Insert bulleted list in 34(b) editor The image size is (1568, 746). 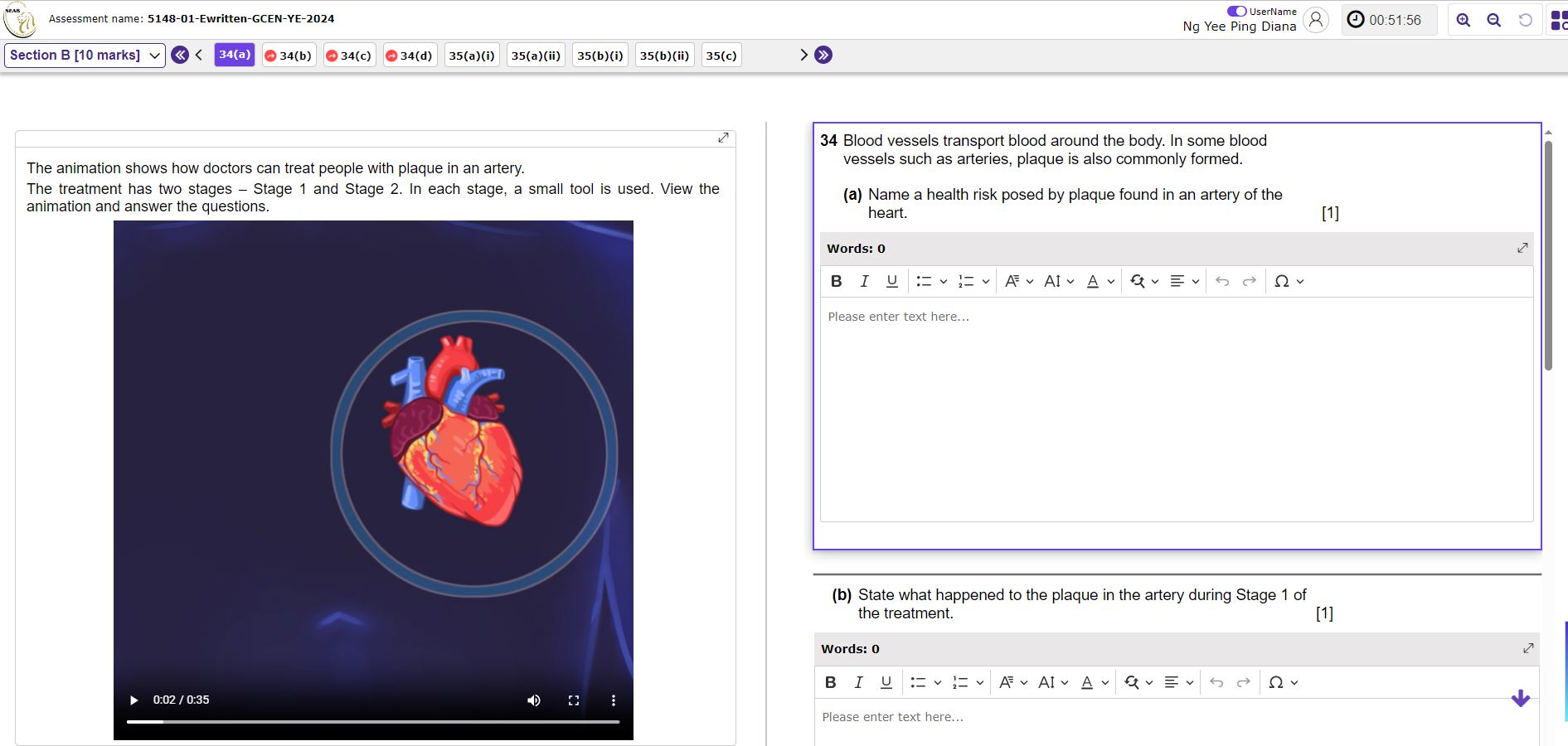coord(918,682)
